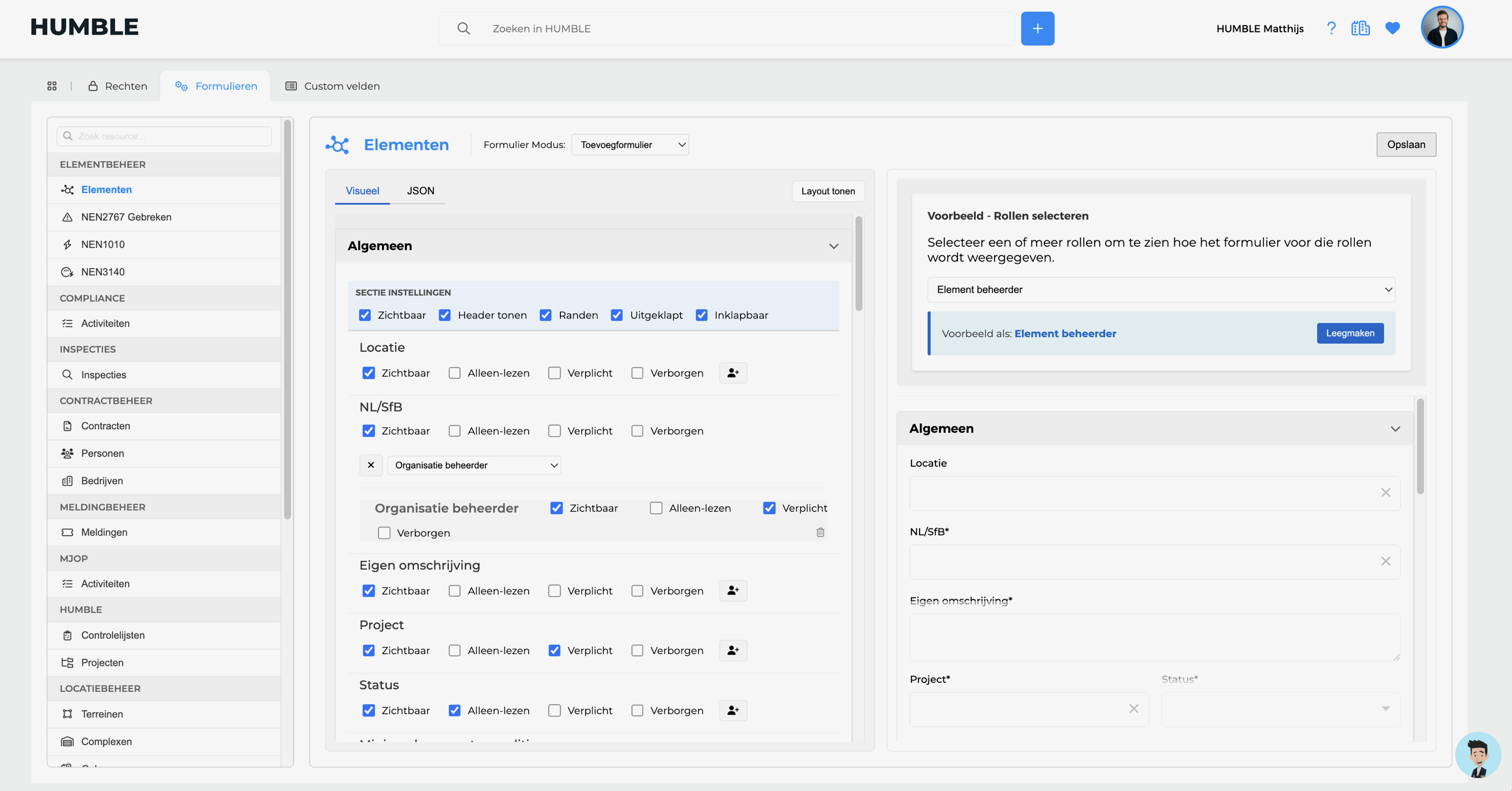The image size is (1512, 791).
Task: Click the heart favorites icon
Action: (1392, 28)
